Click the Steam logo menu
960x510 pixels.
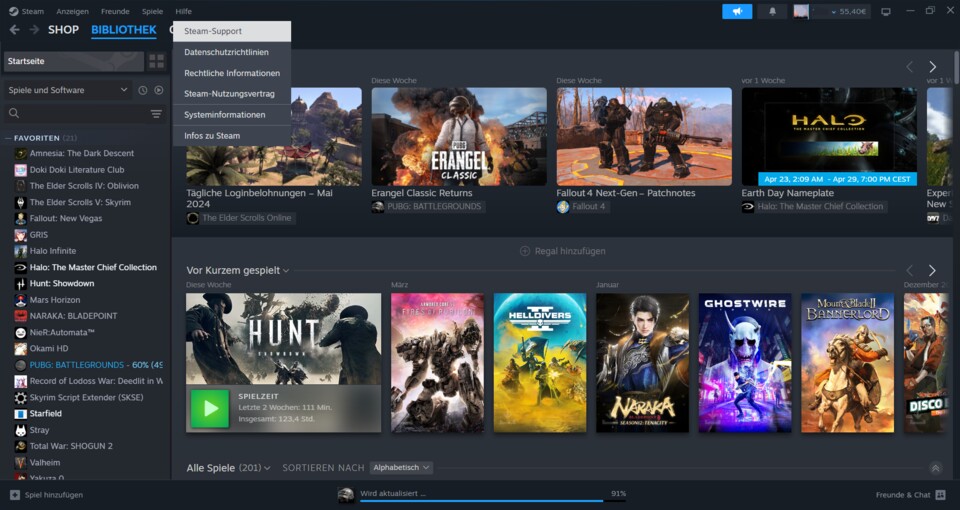coord(26,11)
